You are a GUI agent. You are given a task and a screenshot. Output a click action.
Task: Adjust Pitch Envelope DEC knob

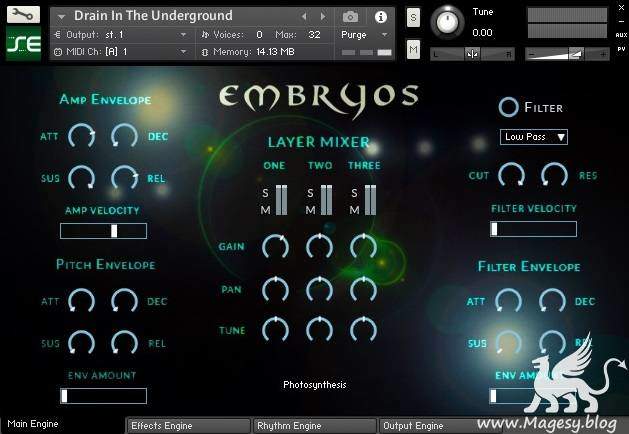click(124, 301)
